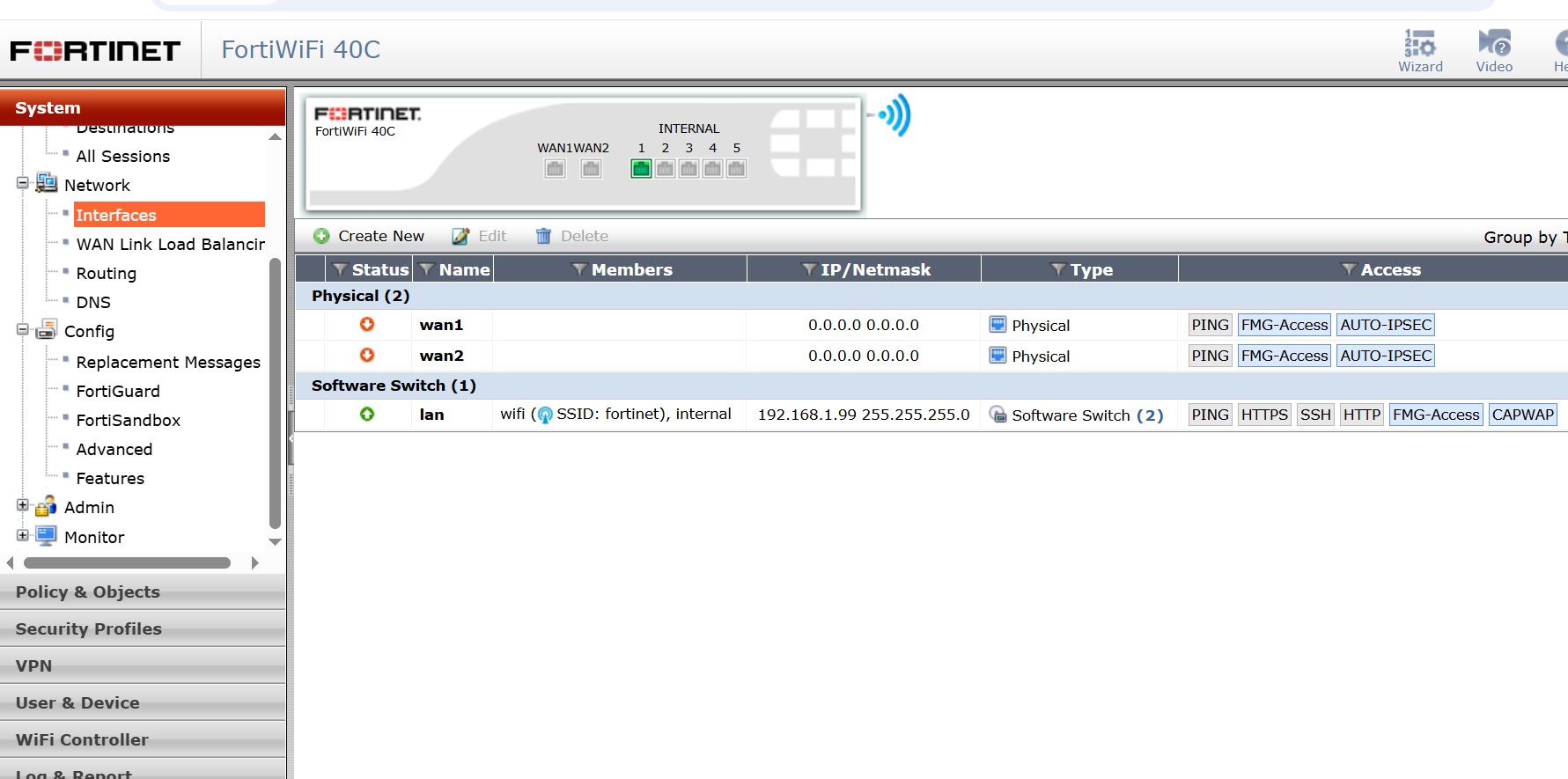Viewport: 1568px width, 779px height.
Task: Click IP/Netmask column filter icon
Action: click(808, 269)
